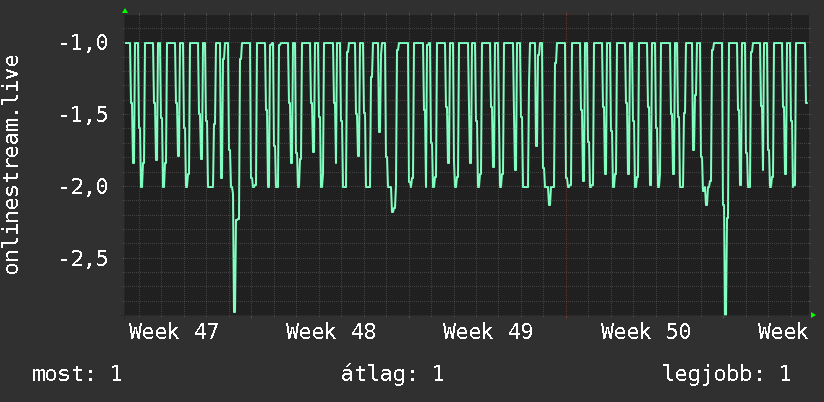This screenshot has width=824, height=402.
Task: Click the Week 47 axis label
Action: [x=173, y=332]
